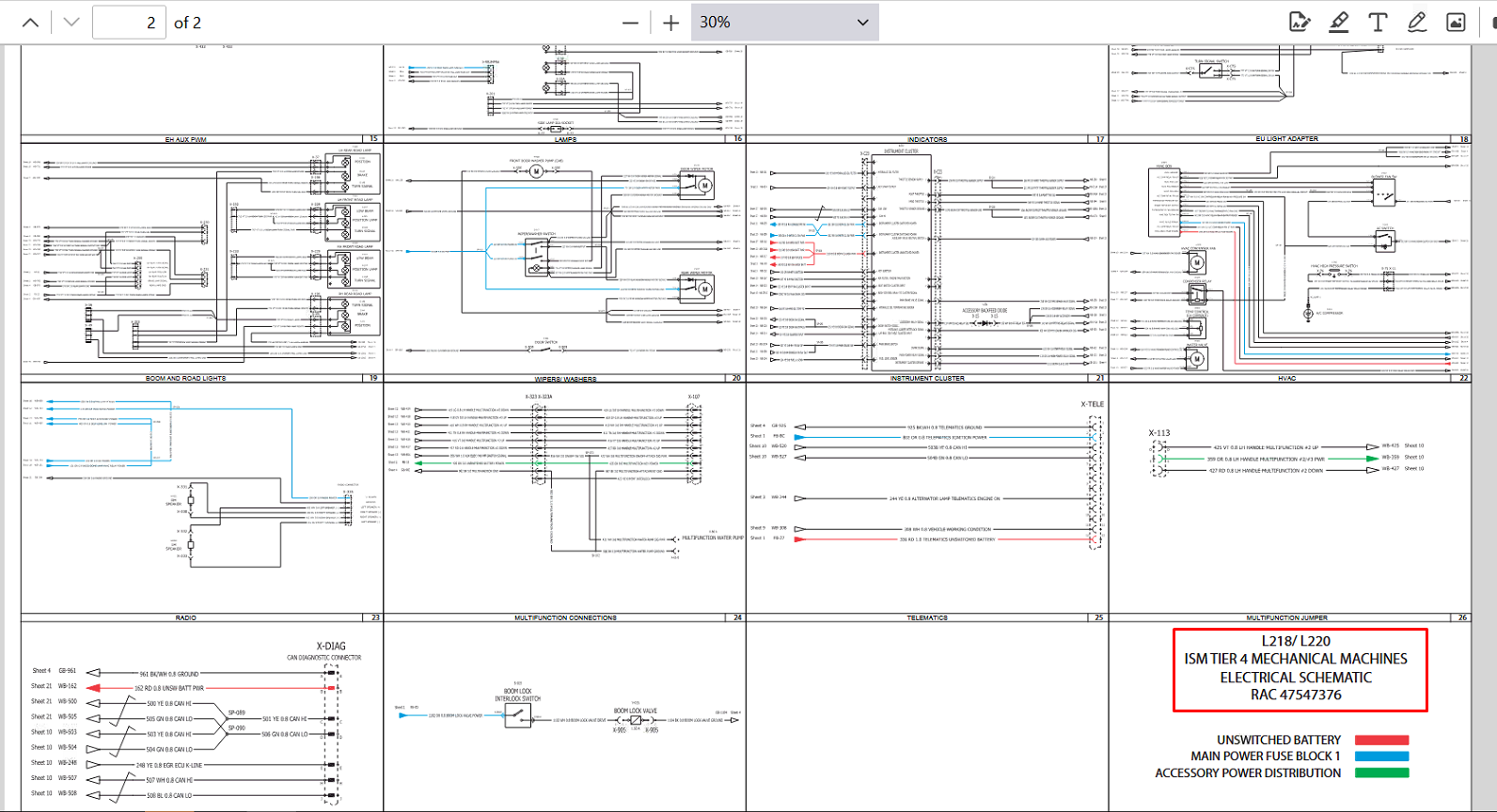Click the X-113 connector label

1159,433
